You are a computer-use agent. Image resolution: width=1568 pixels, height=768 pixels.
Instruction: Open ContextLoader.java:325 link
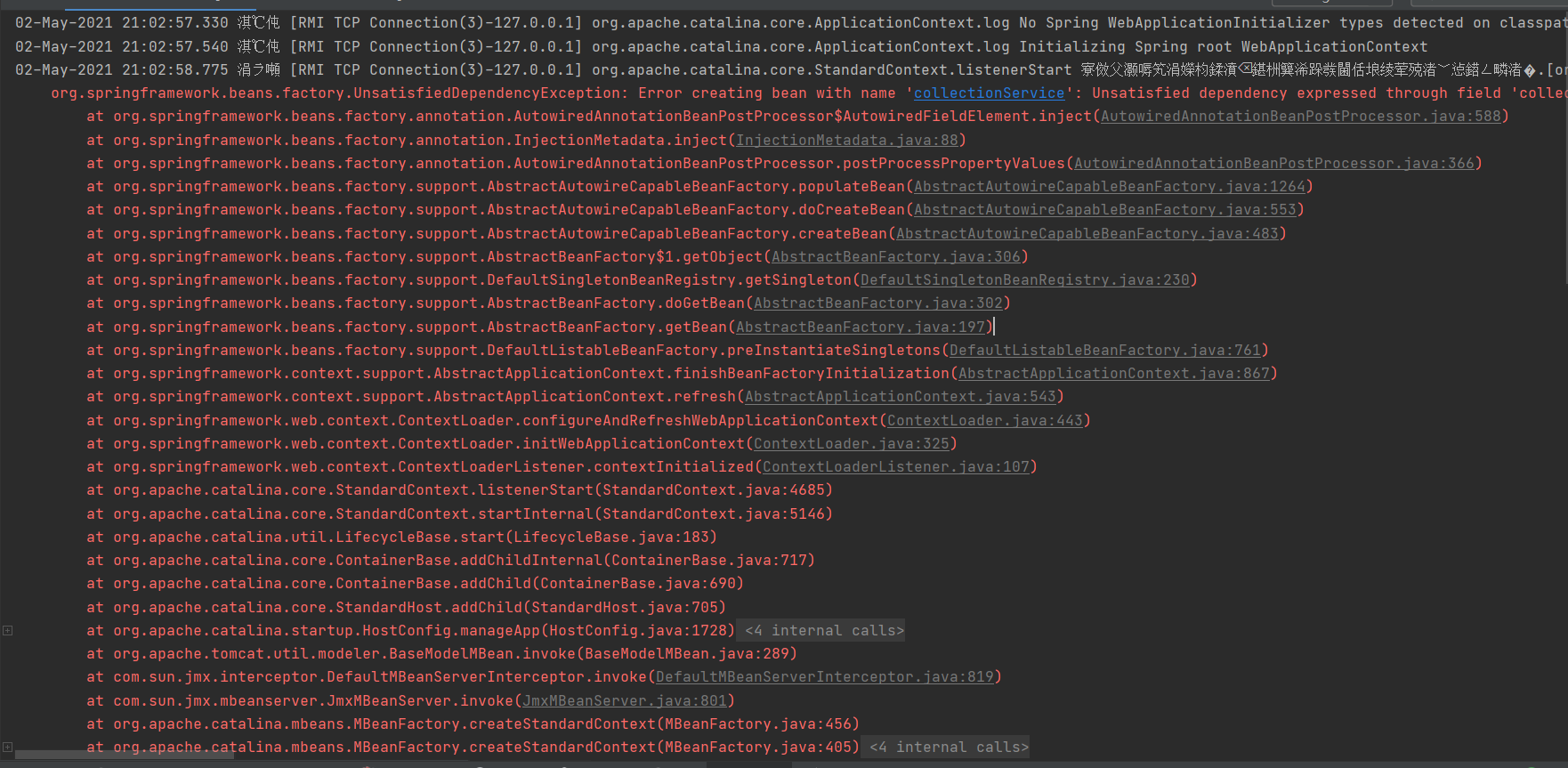[851, 444]
